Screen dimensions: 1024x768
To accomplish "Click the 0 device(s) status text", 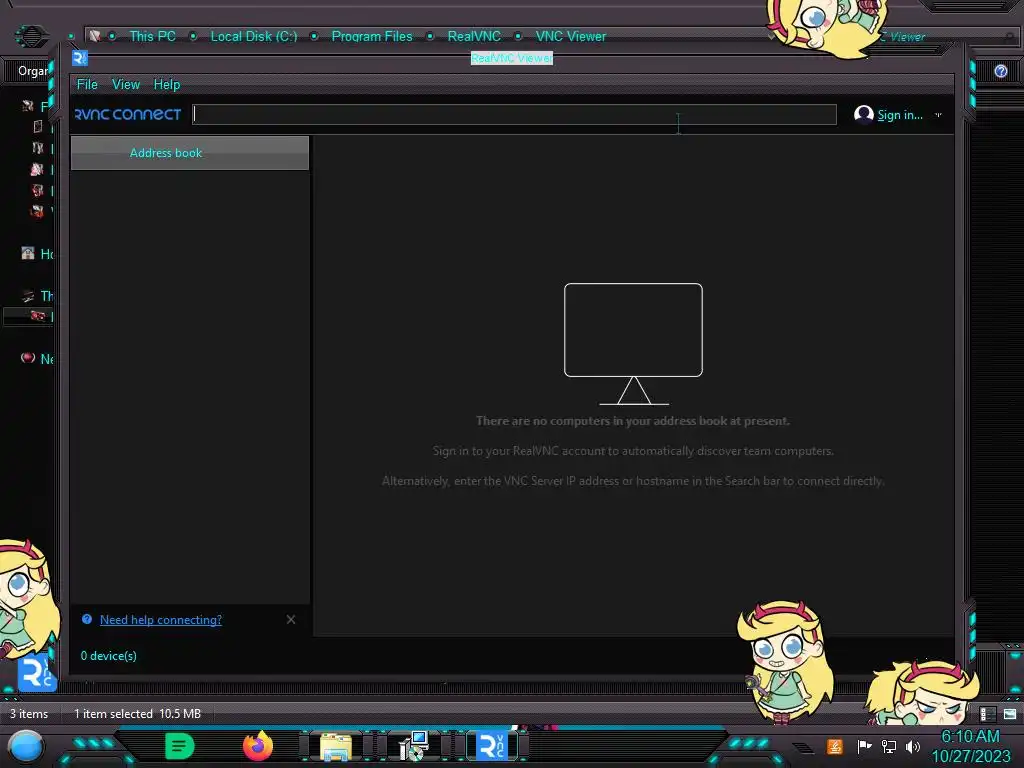I will (108, 656).
